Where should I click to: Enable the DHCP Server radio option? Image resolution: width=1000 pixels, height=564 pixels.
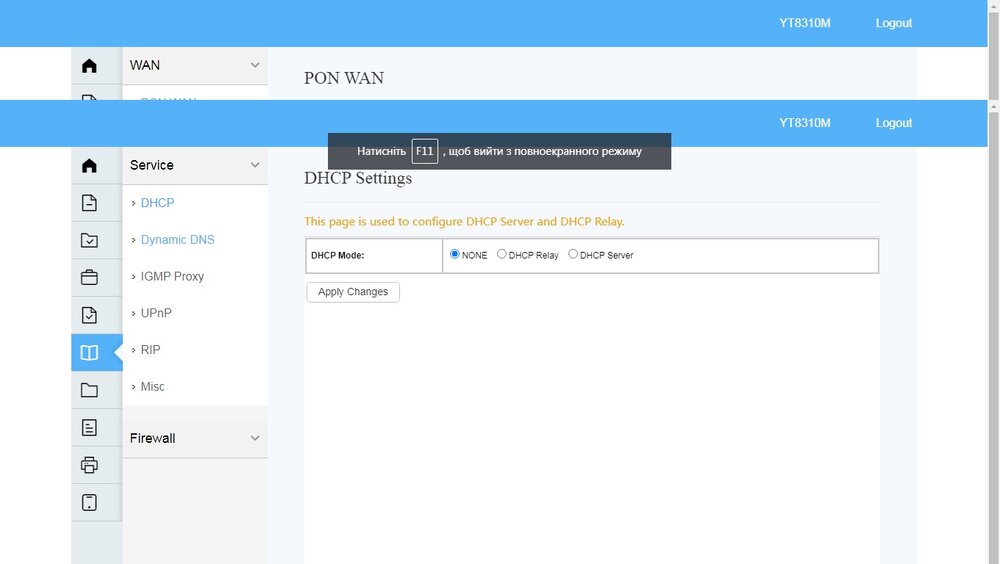pyautogui.click(x=573, y=254)
